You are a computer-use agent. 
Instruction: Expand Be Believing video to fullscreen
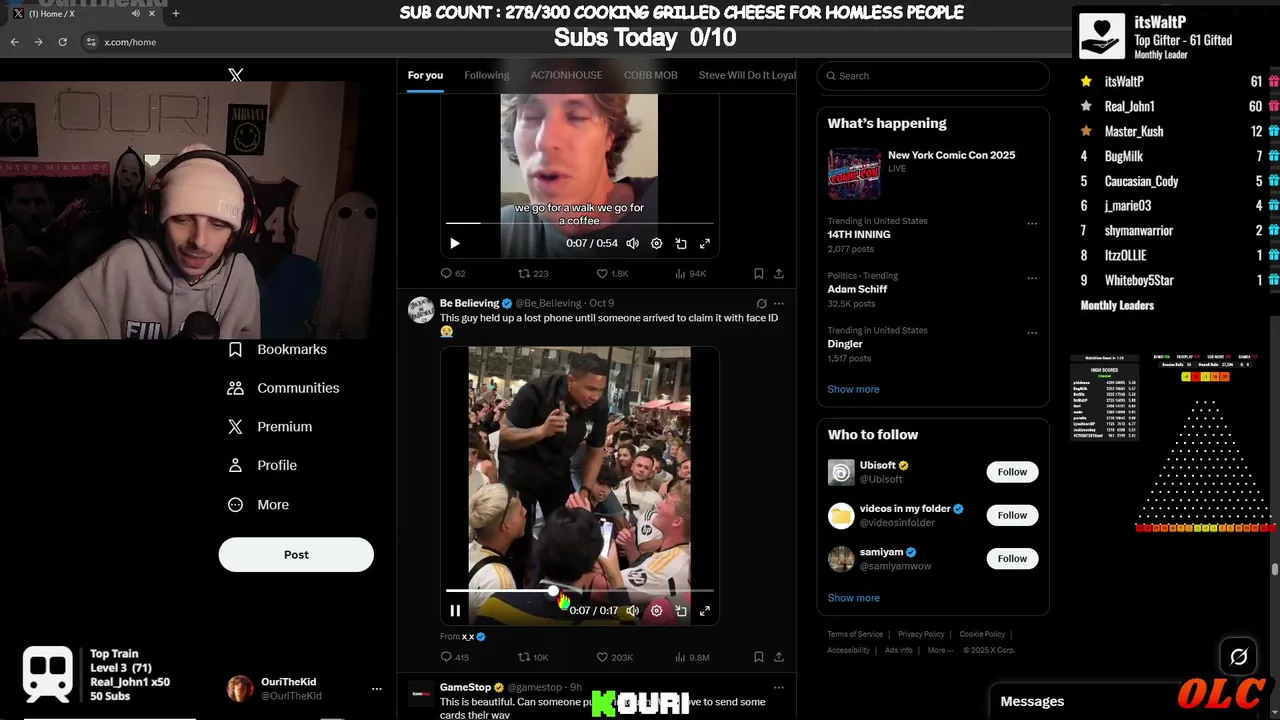point(705,610)
